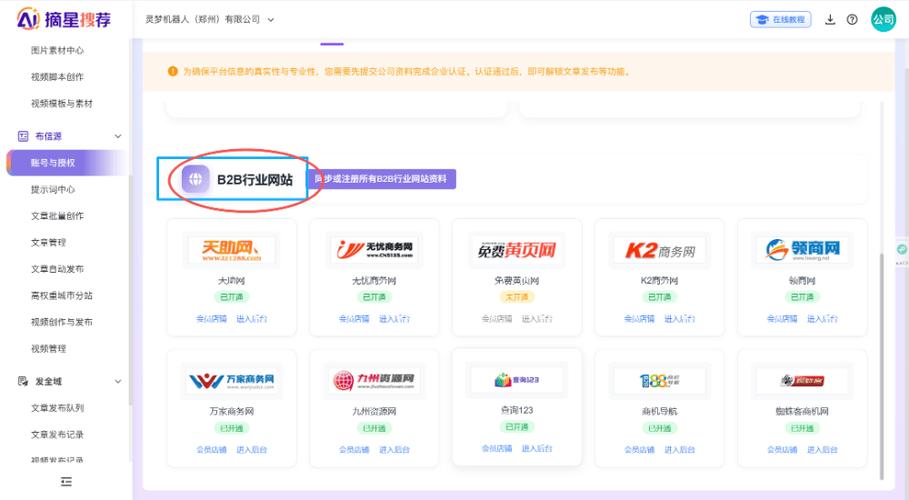
Task: Open the download icon in the header
Action: tap(830, 20)
